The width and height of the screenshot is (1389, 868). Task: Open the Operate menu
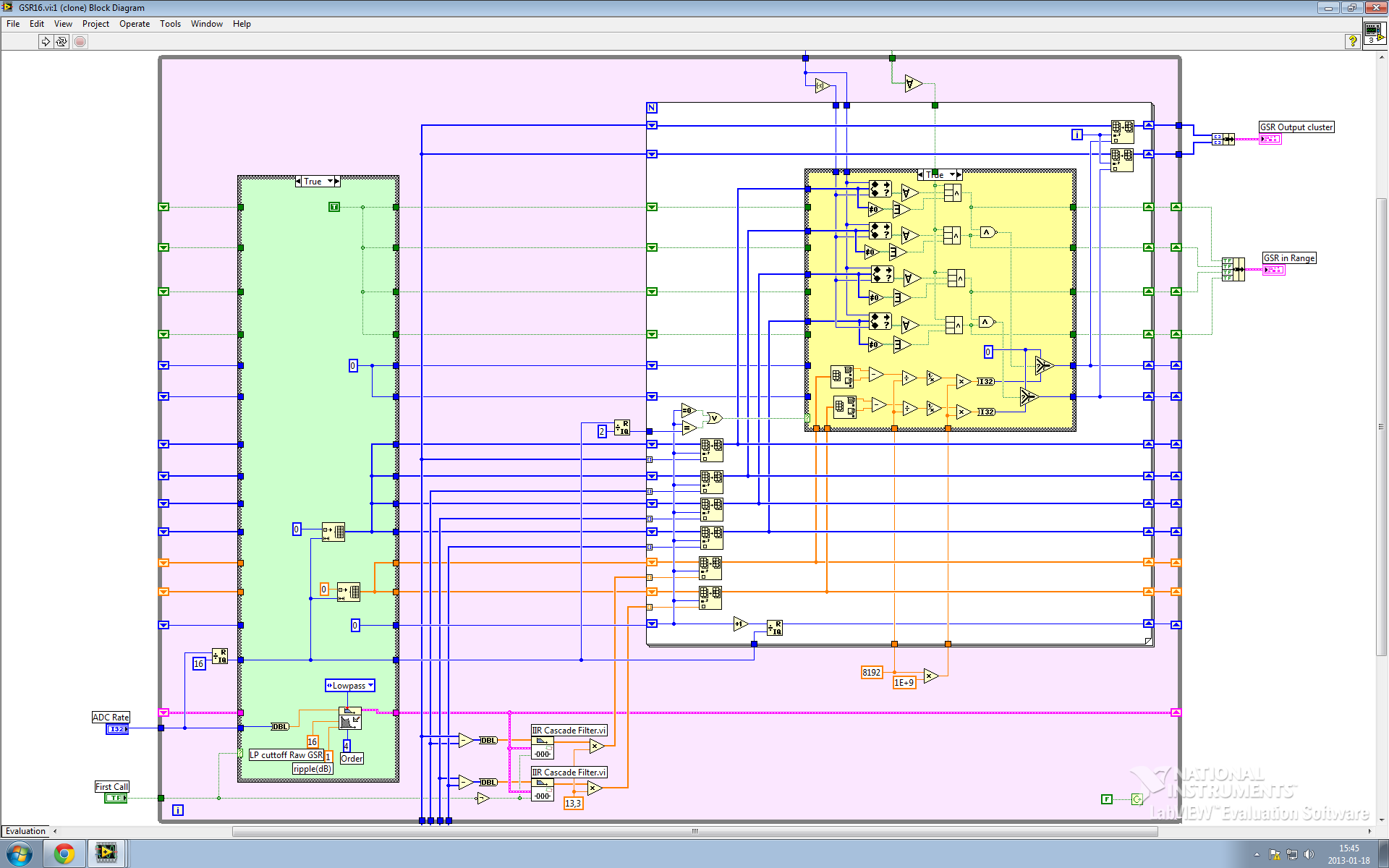pos(135,24)
